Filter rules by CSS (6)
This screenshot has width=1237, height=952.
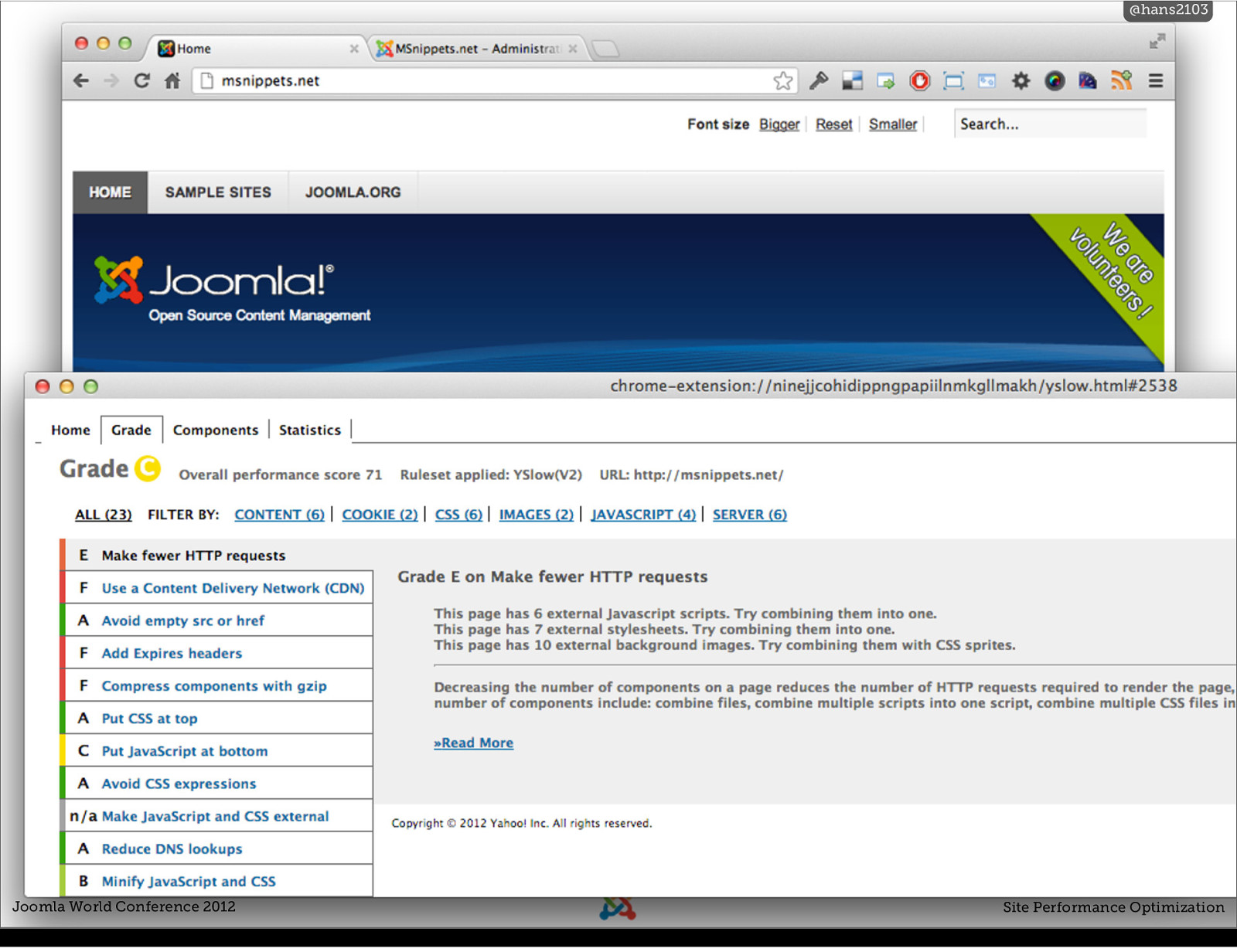click(458, 515)
